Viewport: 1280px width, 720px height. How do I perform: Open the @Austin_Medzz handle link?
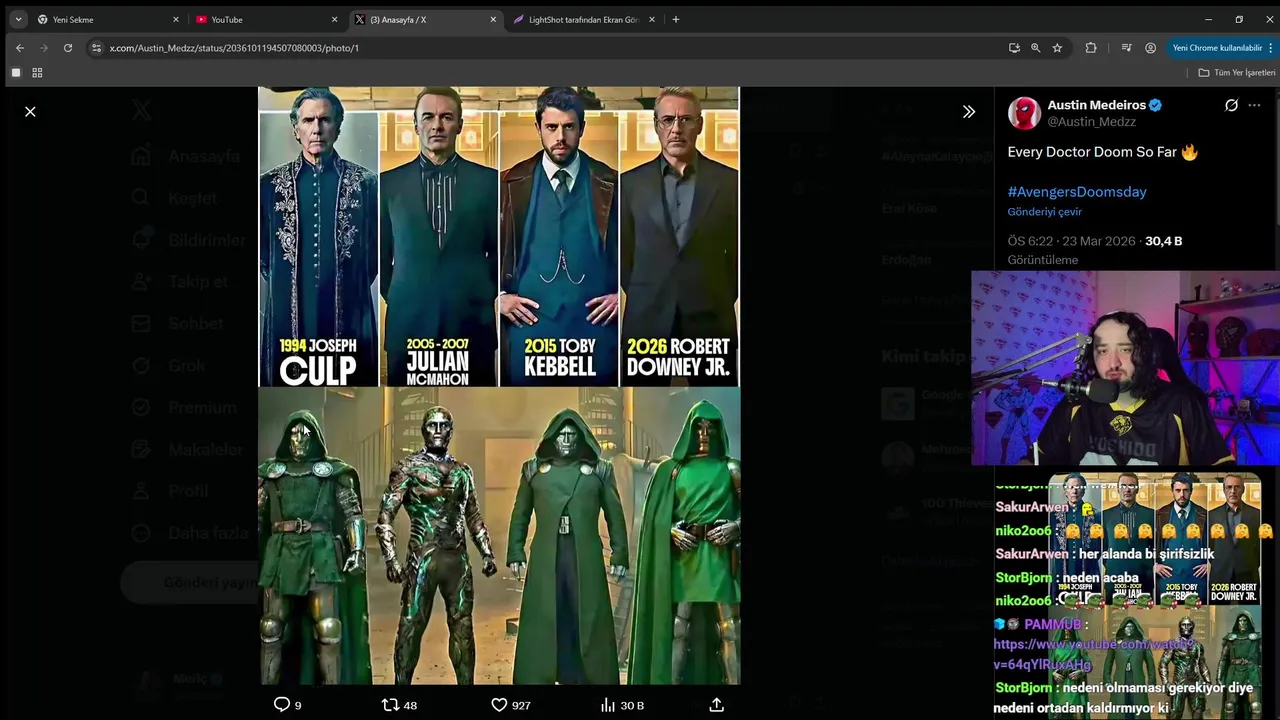coord(1091,122)
